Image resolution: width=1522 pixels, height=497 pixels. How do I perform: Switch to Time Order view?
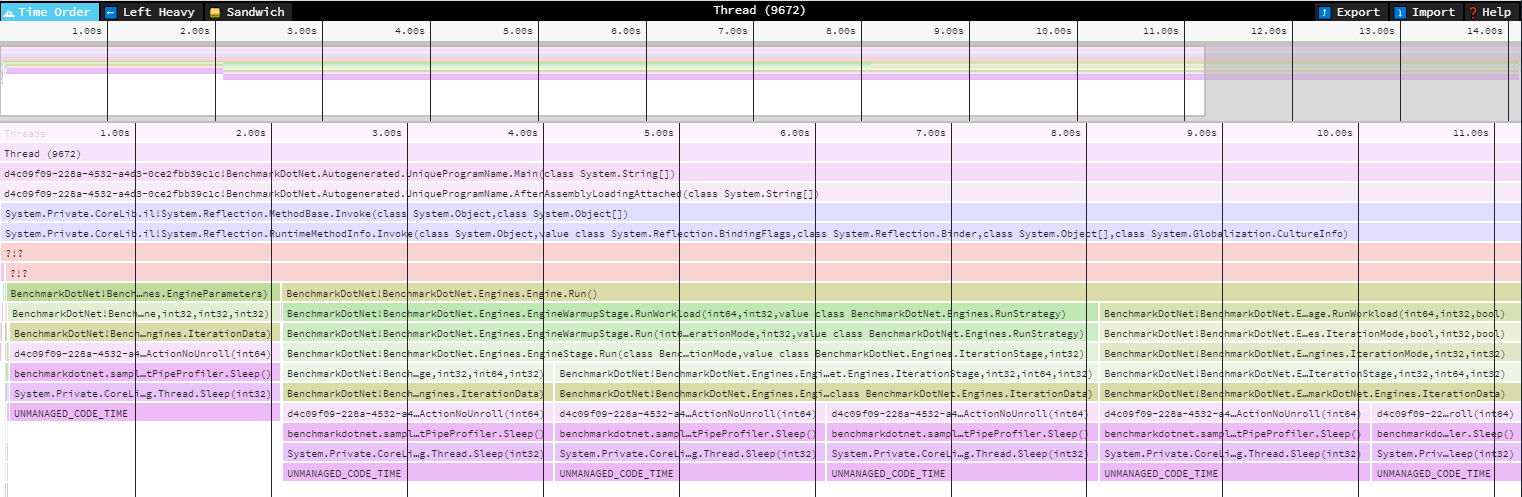tap(49, 12)
